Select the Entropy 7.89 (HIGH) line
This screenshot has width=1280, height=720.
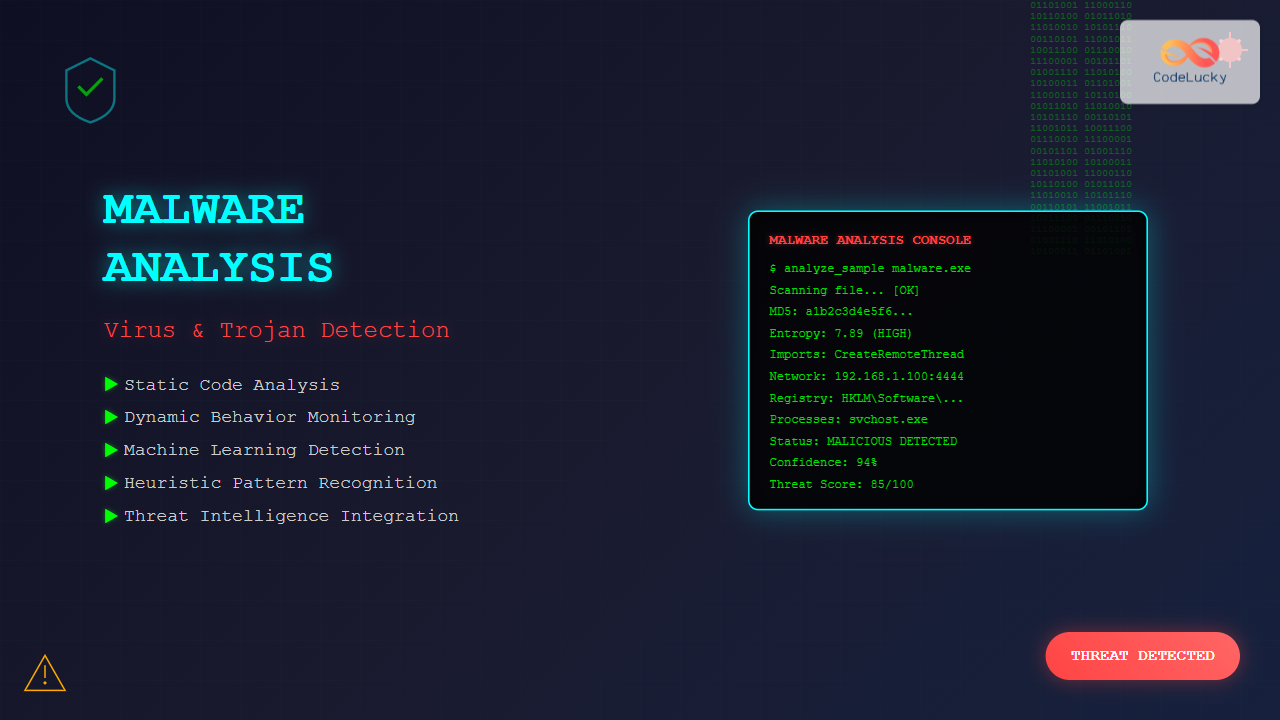click(841, 333)
